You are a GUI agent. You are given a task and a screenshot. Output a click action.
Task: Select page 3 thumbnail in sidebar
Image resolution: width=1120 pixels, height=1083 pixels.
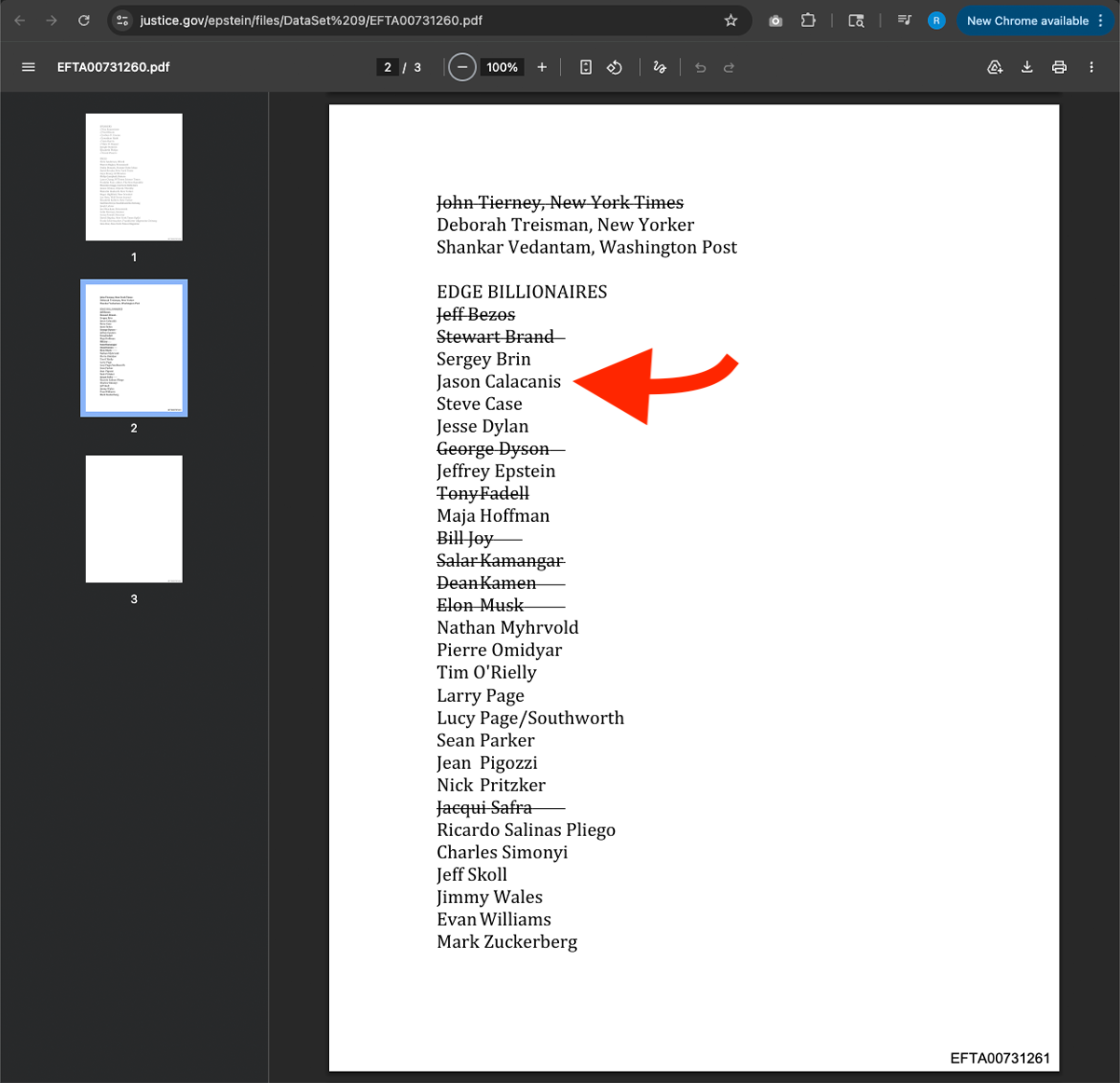click(x=133, y=519)
